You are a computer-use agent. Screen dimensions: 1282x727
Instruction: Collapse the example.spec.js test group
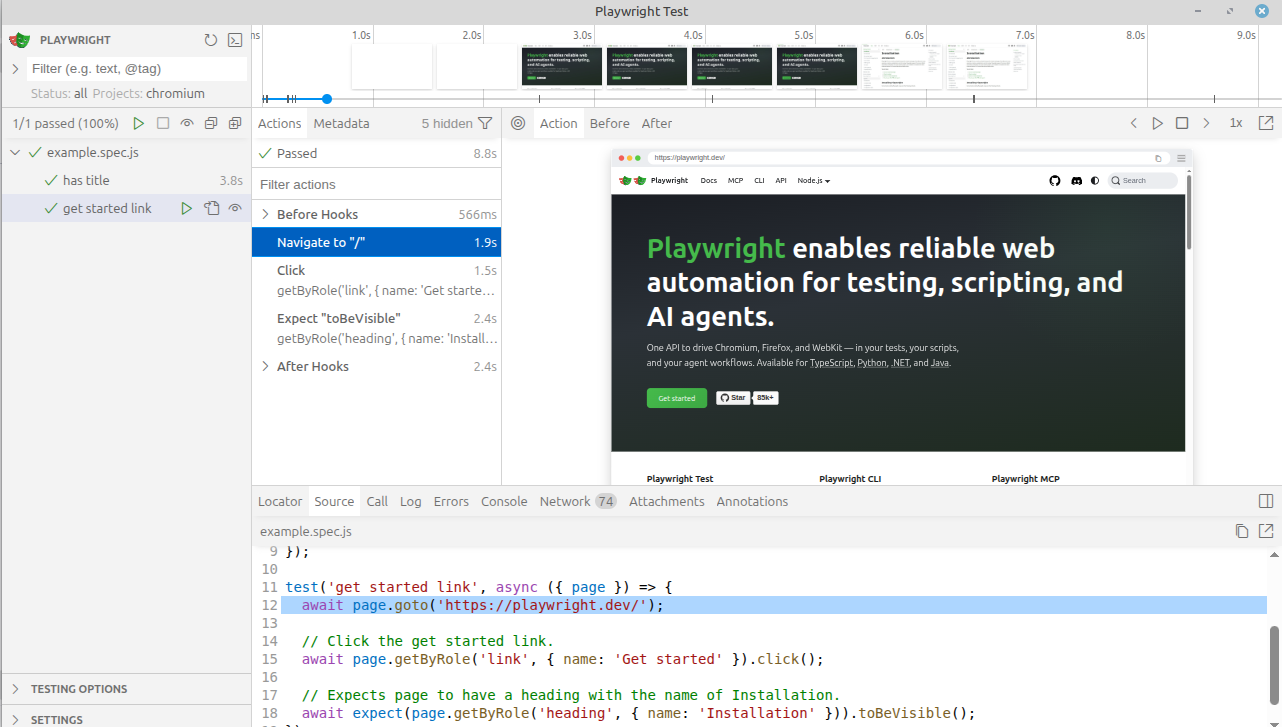click(15, 152)
